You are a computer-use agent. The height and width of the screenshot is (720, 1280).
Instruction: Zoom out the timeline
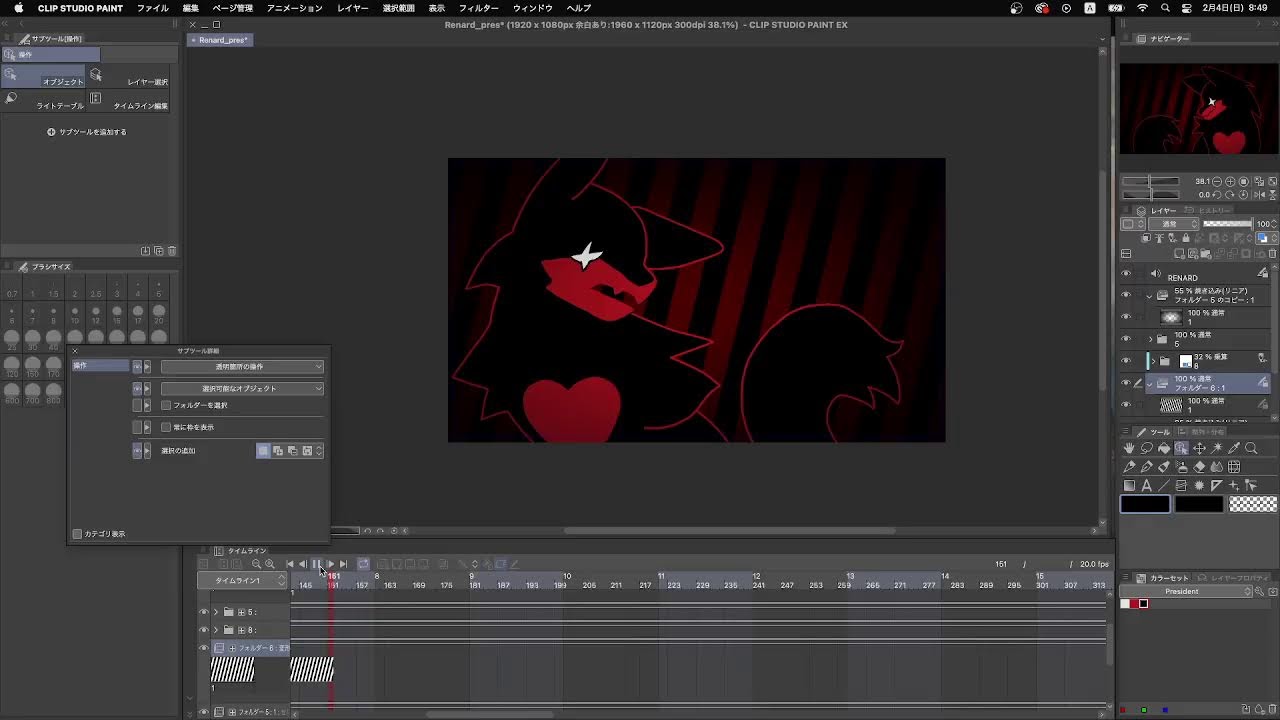coord(256,564)
